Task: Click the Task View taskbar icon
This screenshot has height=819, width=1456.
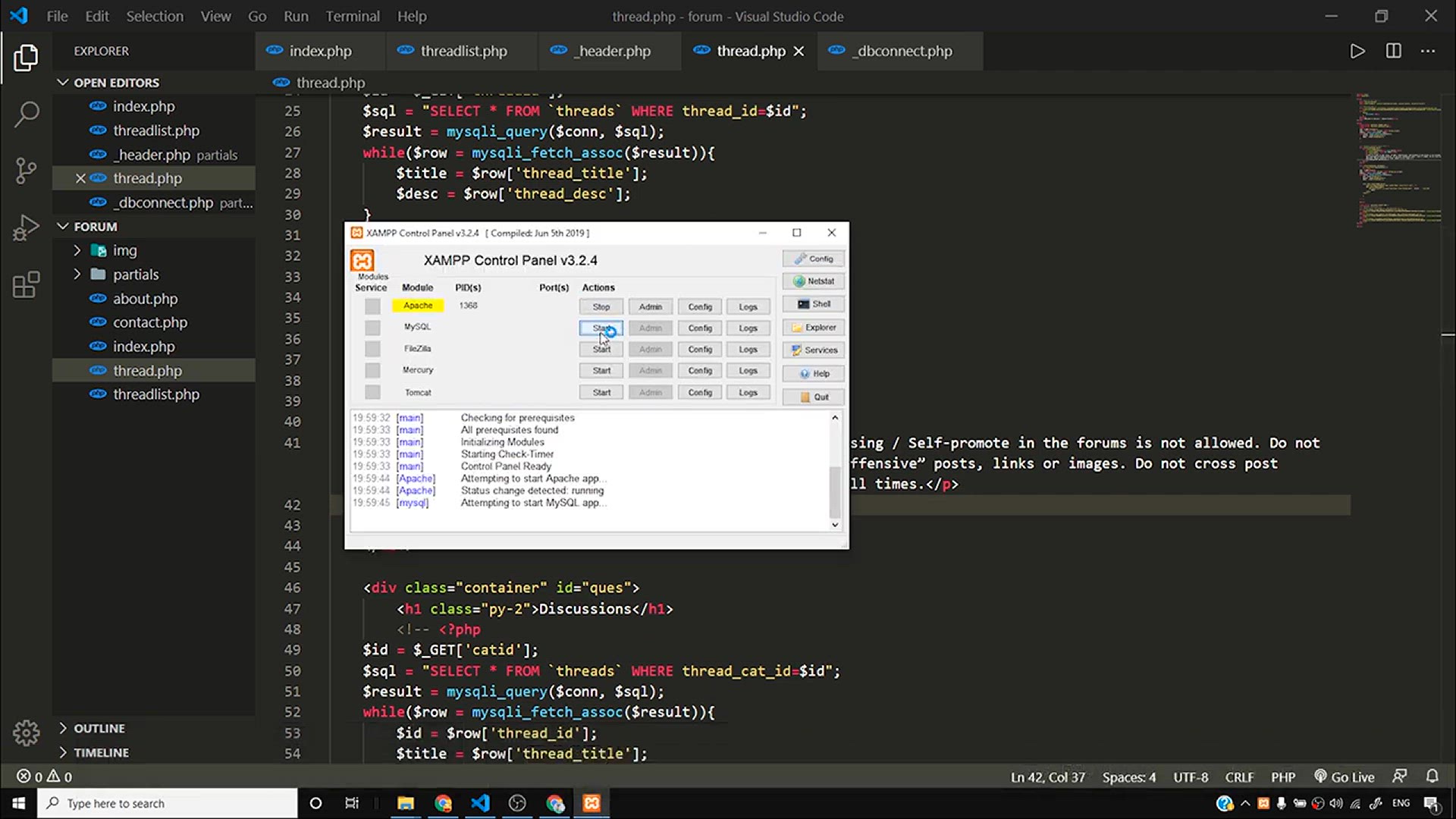Action: [352, 803]
